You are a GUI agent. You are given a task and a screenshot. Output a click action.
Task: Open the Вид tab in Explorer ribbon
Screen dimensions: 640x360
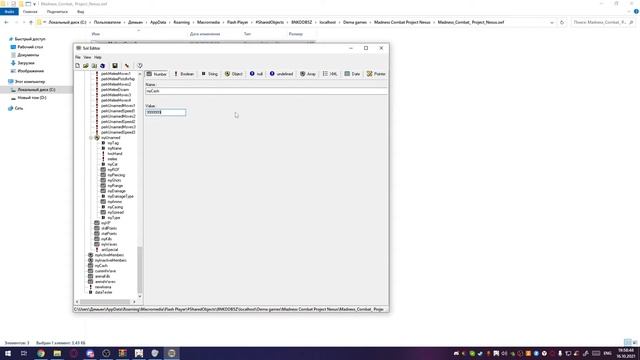point(80,12)
